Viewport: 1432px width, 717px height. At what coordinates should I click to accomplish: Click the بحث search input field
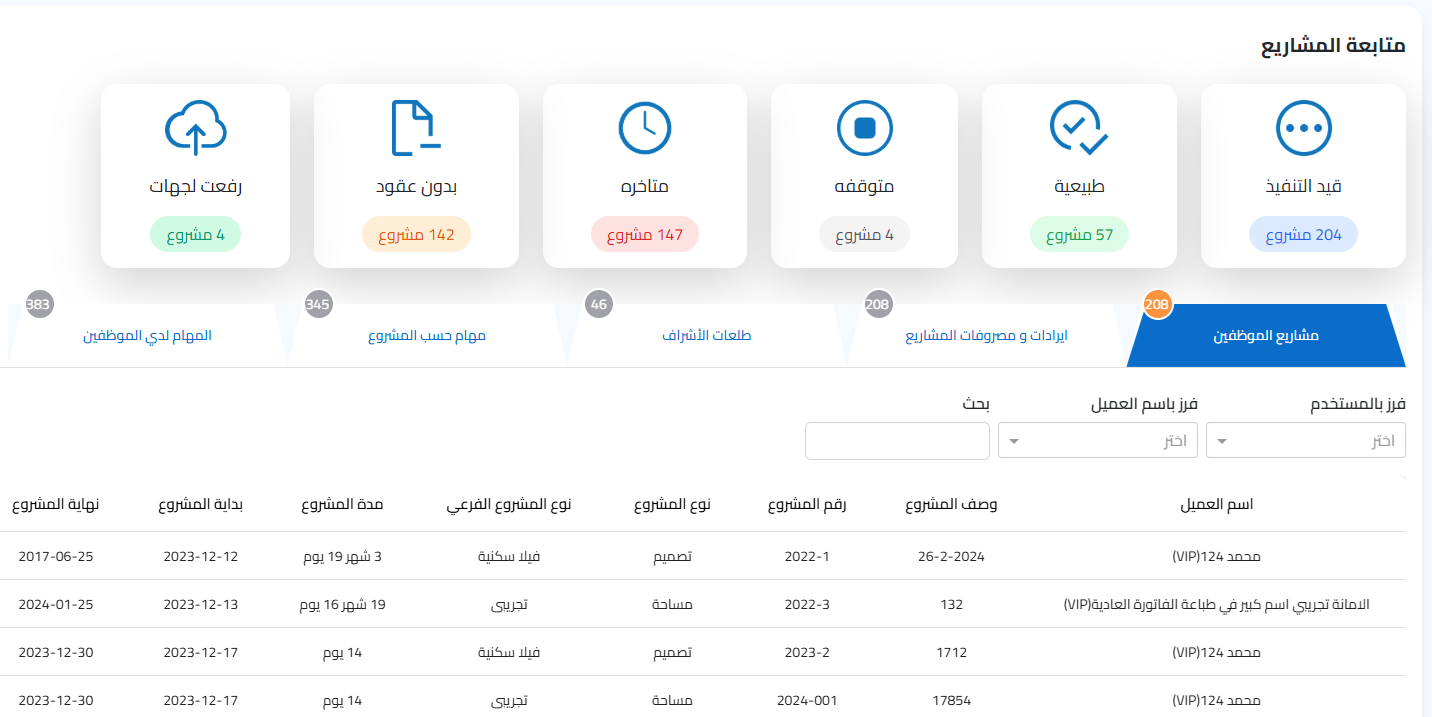pyautogui.click(x=897, y=441)
